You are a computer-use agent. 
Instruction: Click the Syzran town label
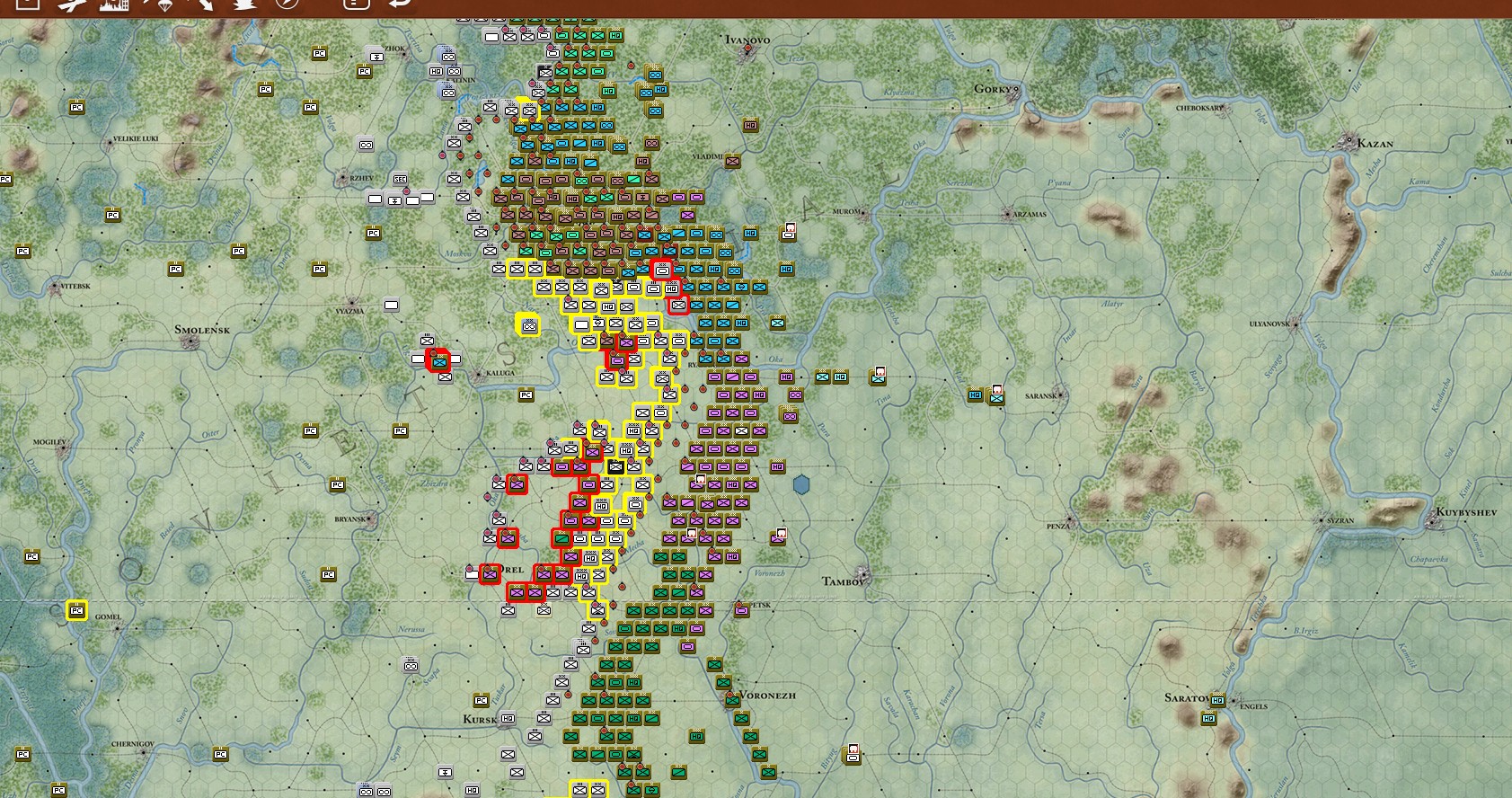pos(1340,520)
